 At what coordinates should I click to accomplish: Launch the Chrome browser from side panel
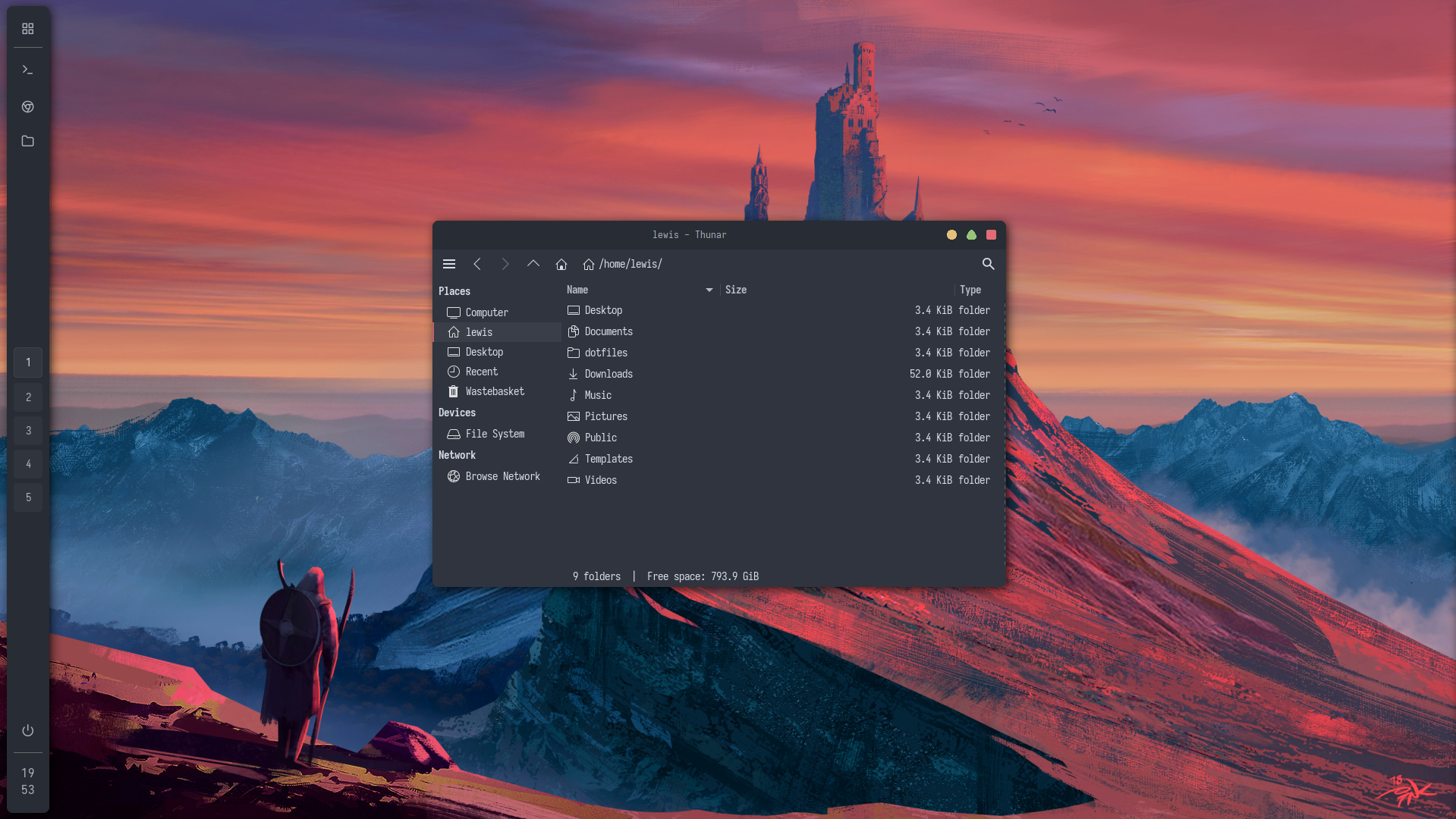(28, 107)
